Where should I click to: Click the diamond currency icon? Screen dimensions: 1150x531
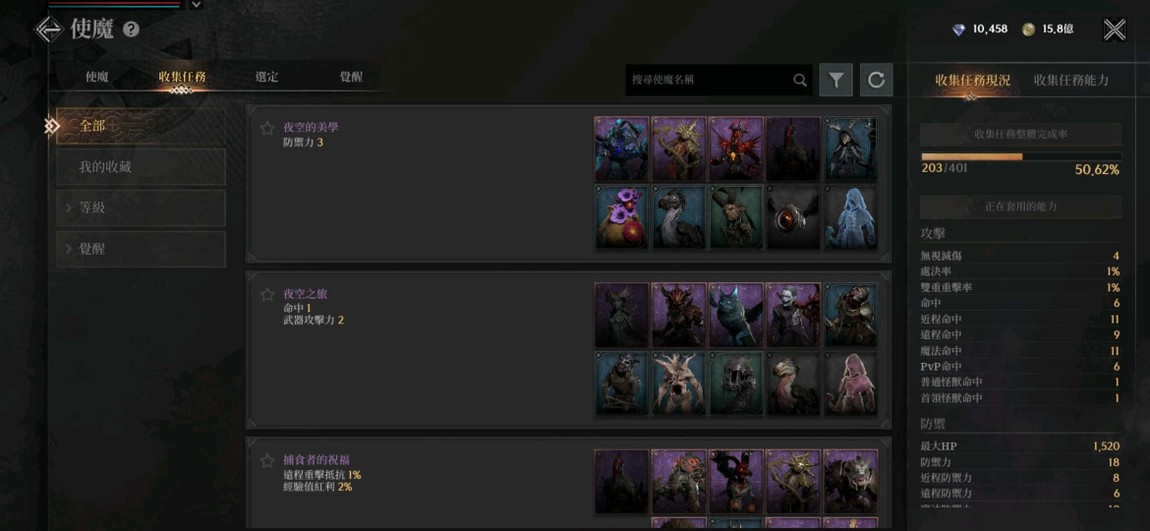point(959,29)
